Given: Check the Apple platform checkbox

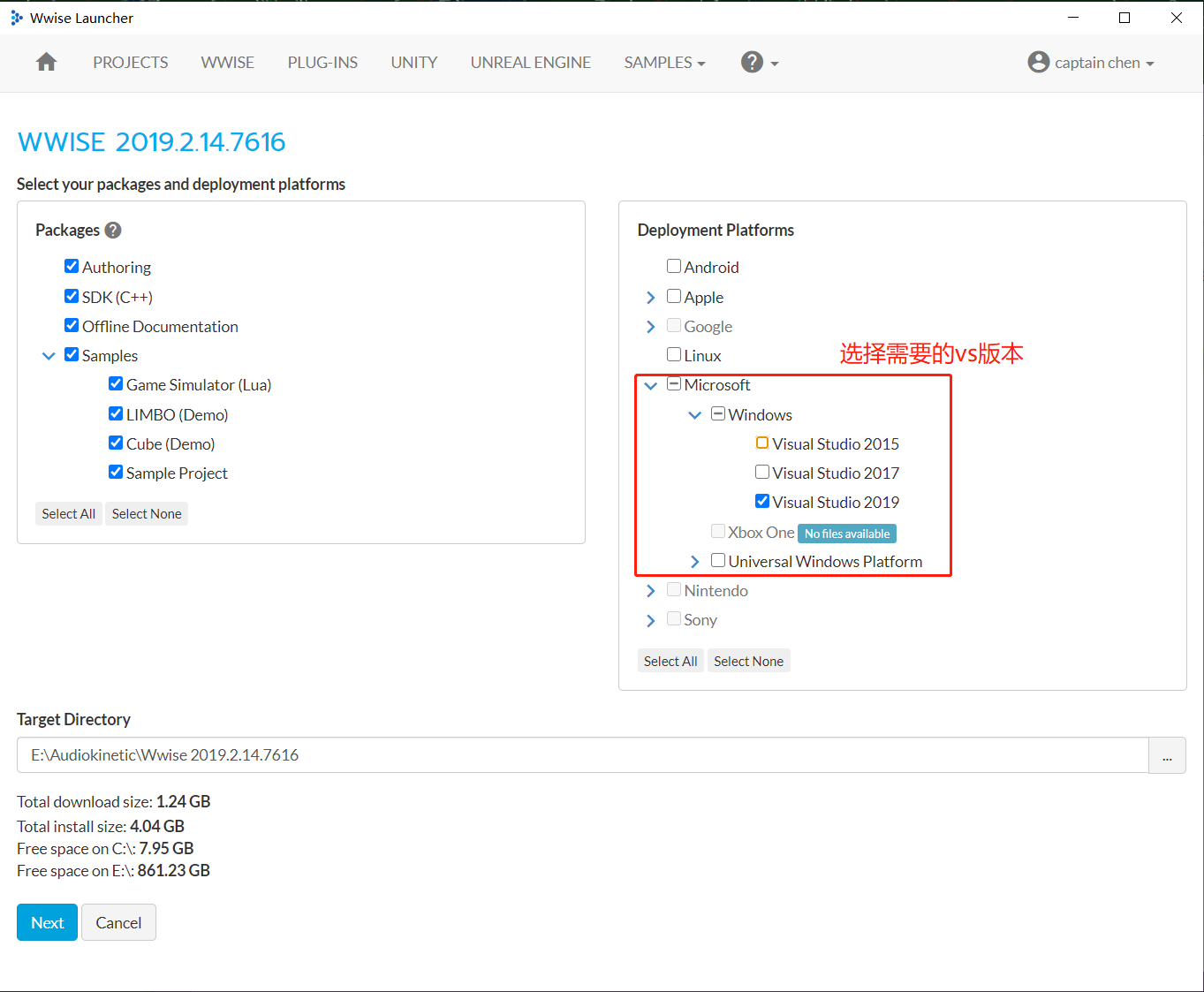Looking at the screenshot, I should [674, 296].
